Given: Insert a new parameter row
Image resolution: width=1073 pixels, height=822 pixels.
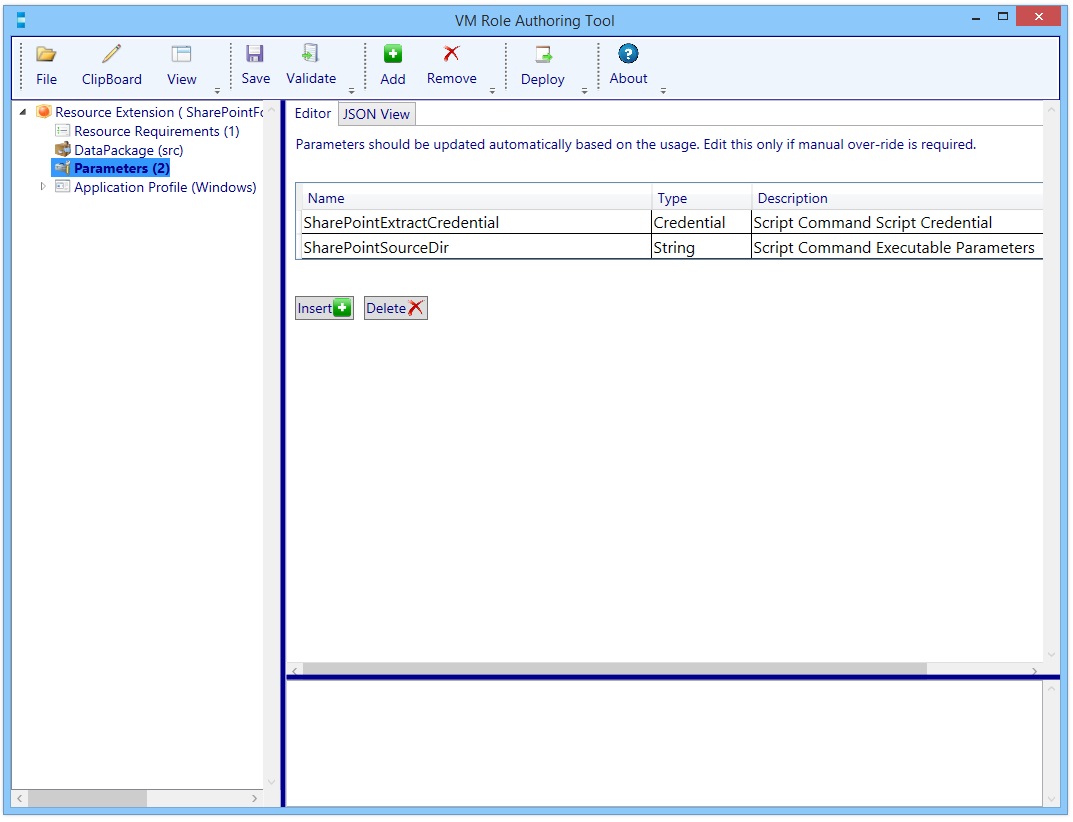Looking at the screenshot, I should tap(323, 308).
